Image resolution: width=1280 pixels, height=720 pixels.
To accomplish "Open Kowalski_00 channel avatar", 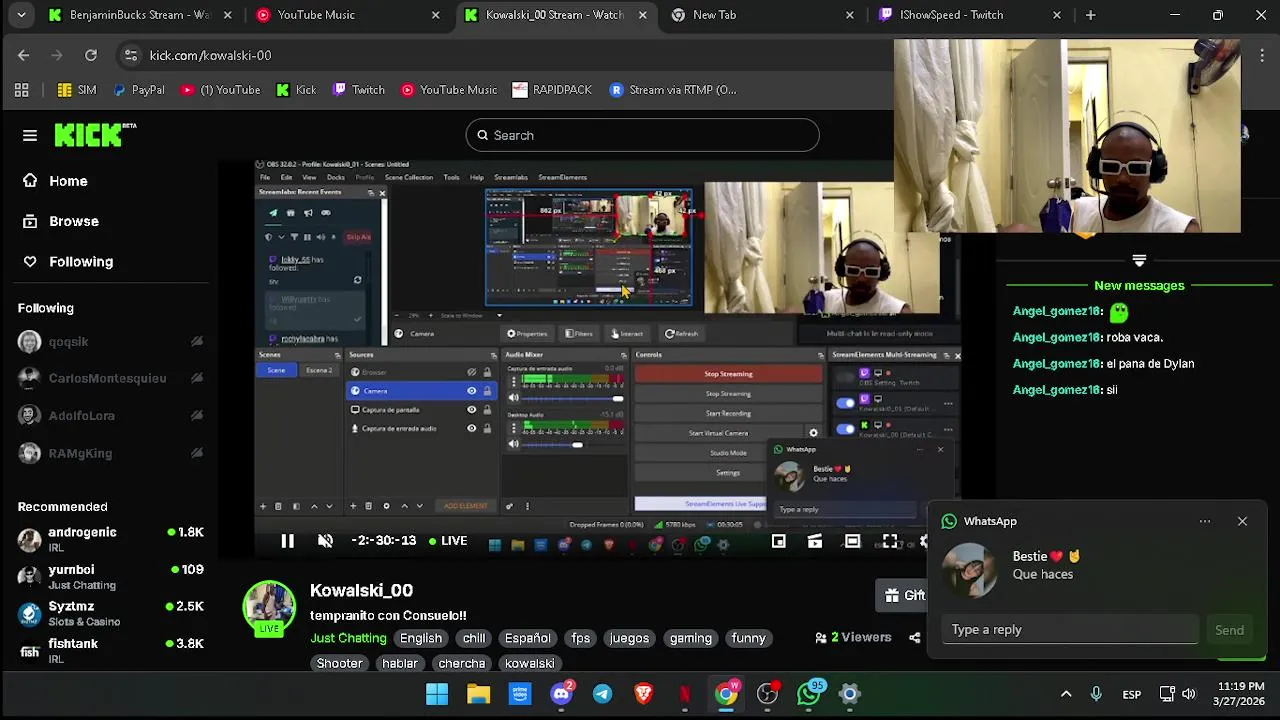I will [269, 608].
